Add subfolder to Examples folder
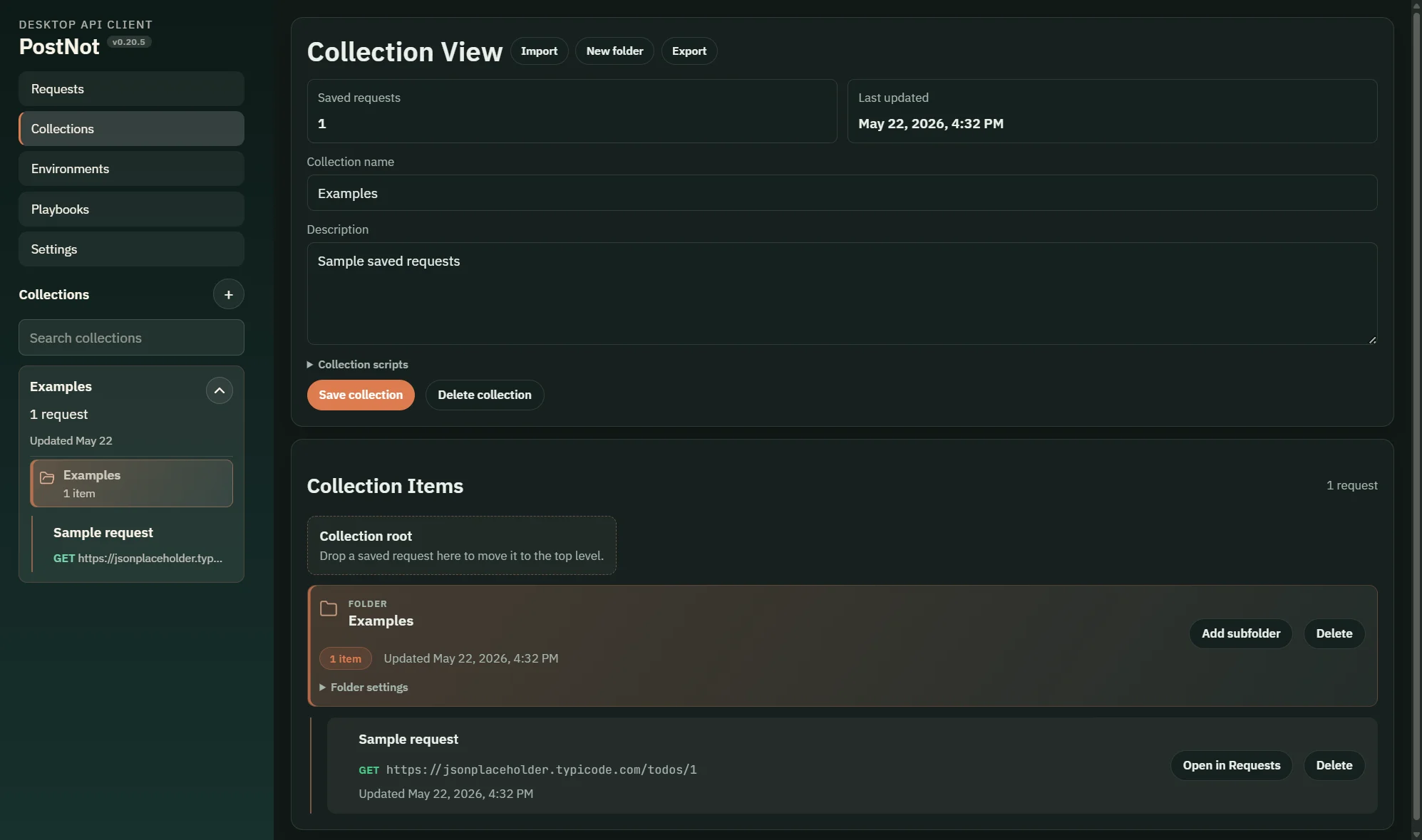 click(x=1241, y=633)
